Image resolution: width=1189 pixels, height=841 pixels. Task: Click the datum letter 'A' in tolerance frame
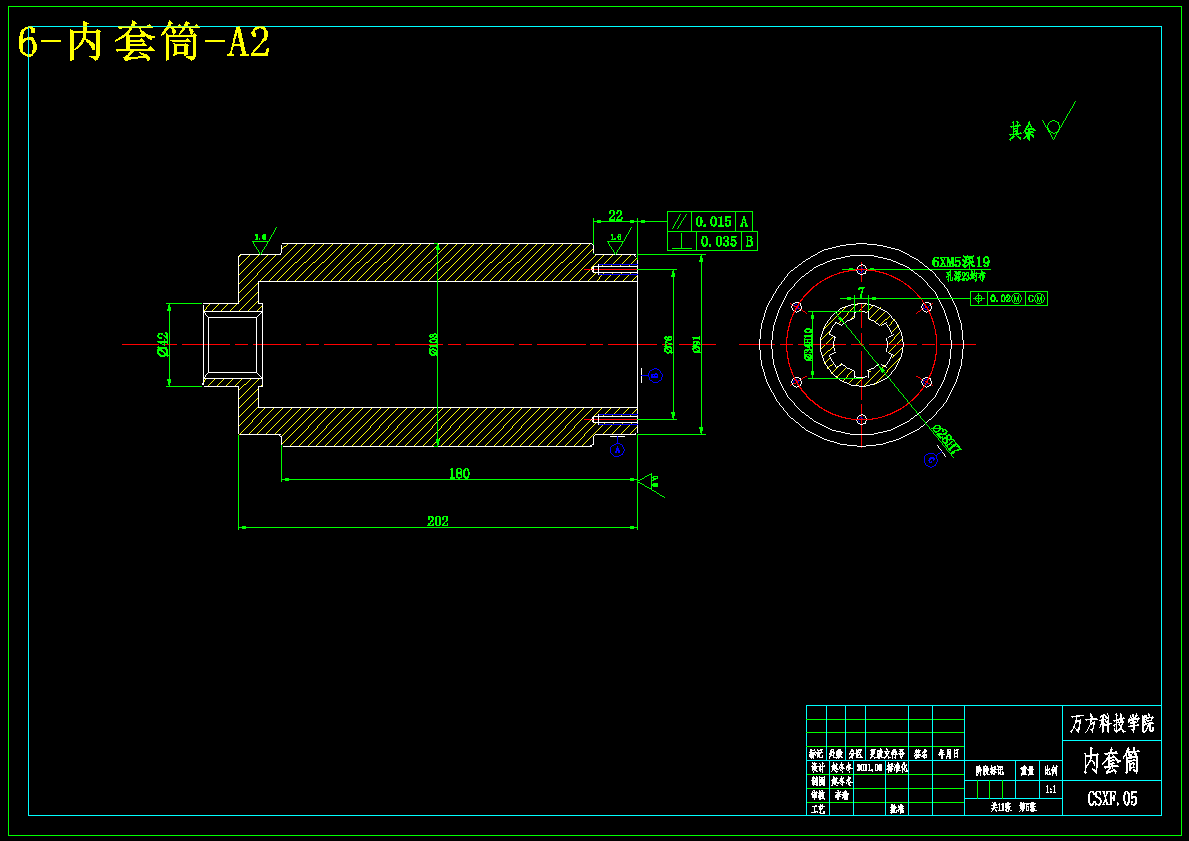[x=744, y=221]
